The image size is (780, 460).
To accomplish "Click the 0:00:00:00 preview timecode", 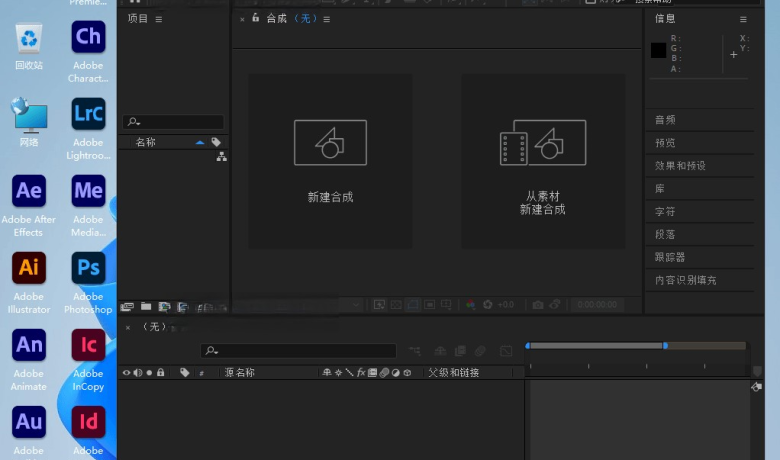I will point(597,304).
